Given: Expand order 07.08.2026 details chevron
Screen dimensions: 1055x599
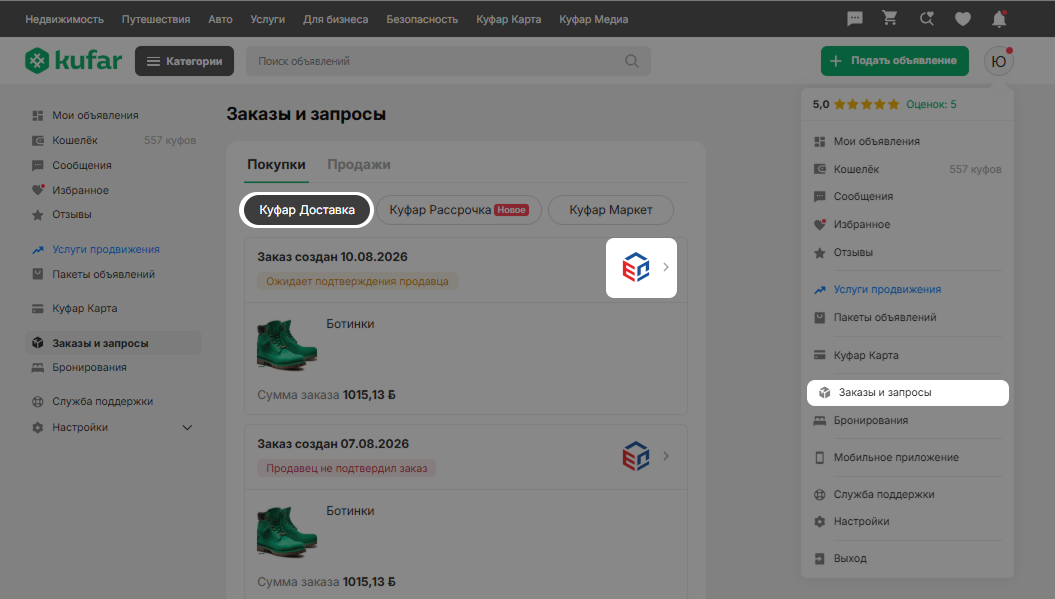Looking at the screenshot, I should coord(665,456).
